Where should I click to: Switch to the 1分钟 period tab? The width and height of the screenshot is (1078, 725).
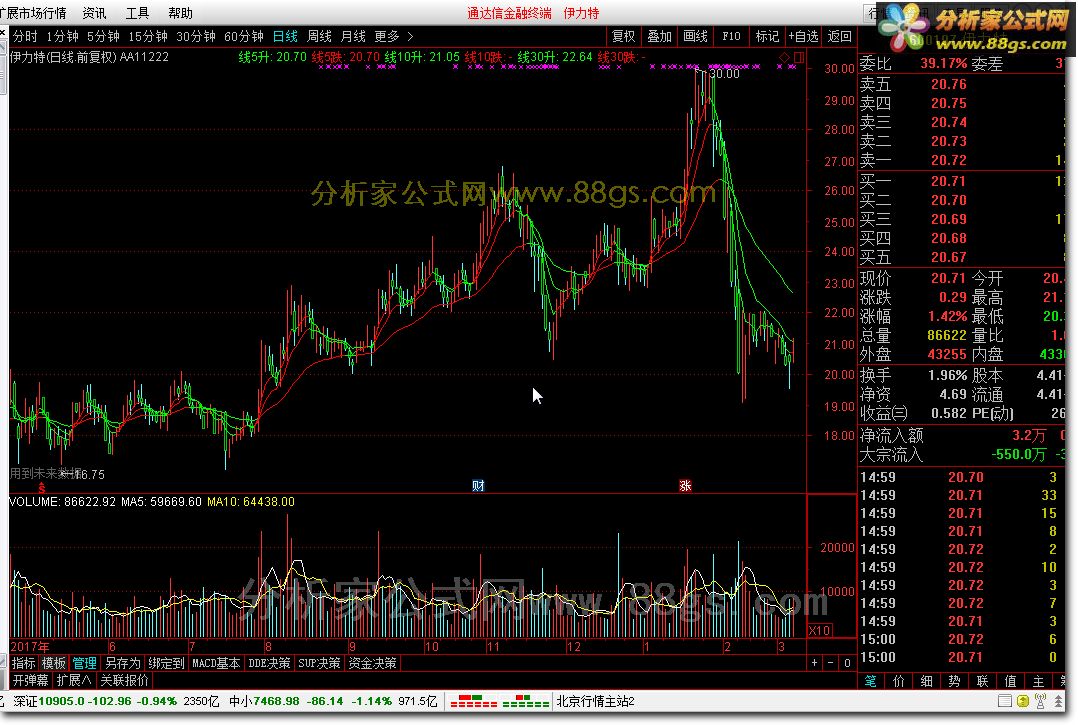(62, 36)
